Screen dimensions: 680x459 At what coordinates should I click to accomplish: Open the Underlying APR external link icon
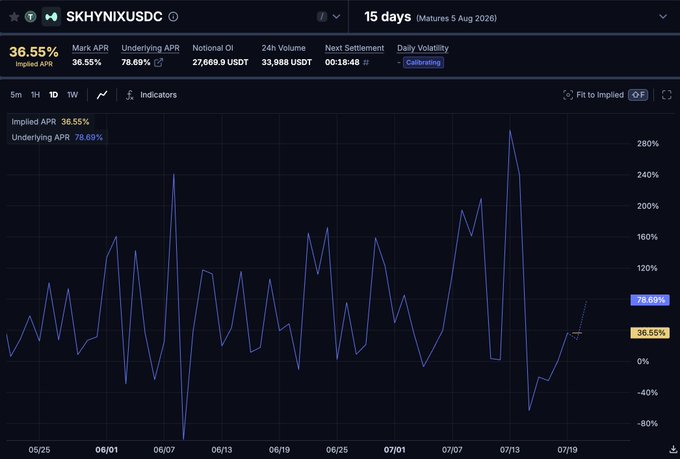click(159, 62)
